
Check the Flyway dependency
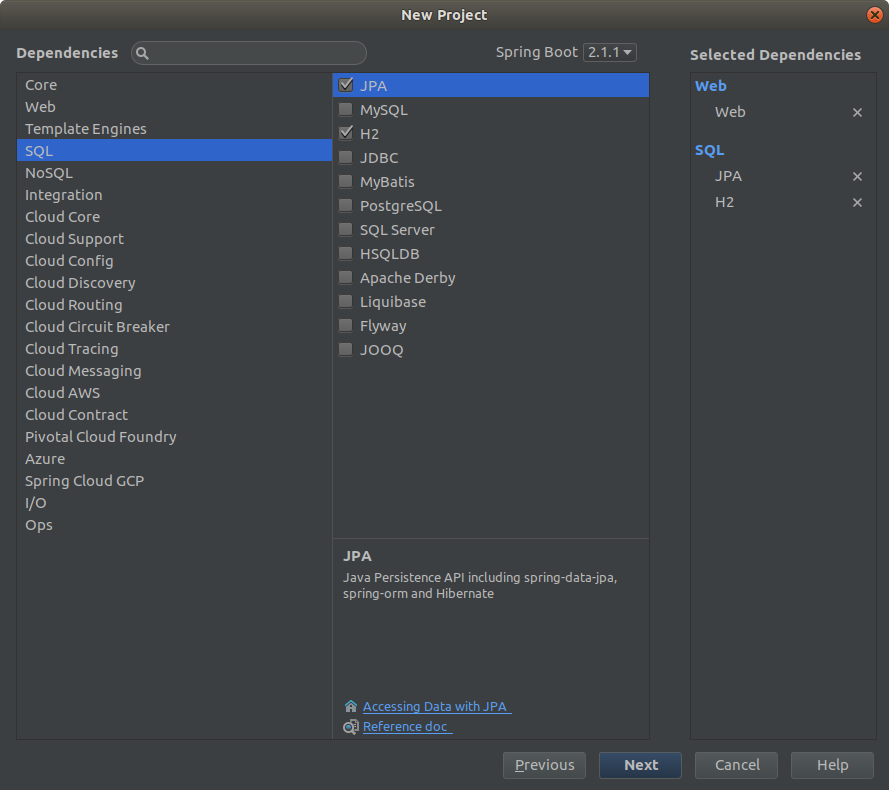click(x=344, y=325)
